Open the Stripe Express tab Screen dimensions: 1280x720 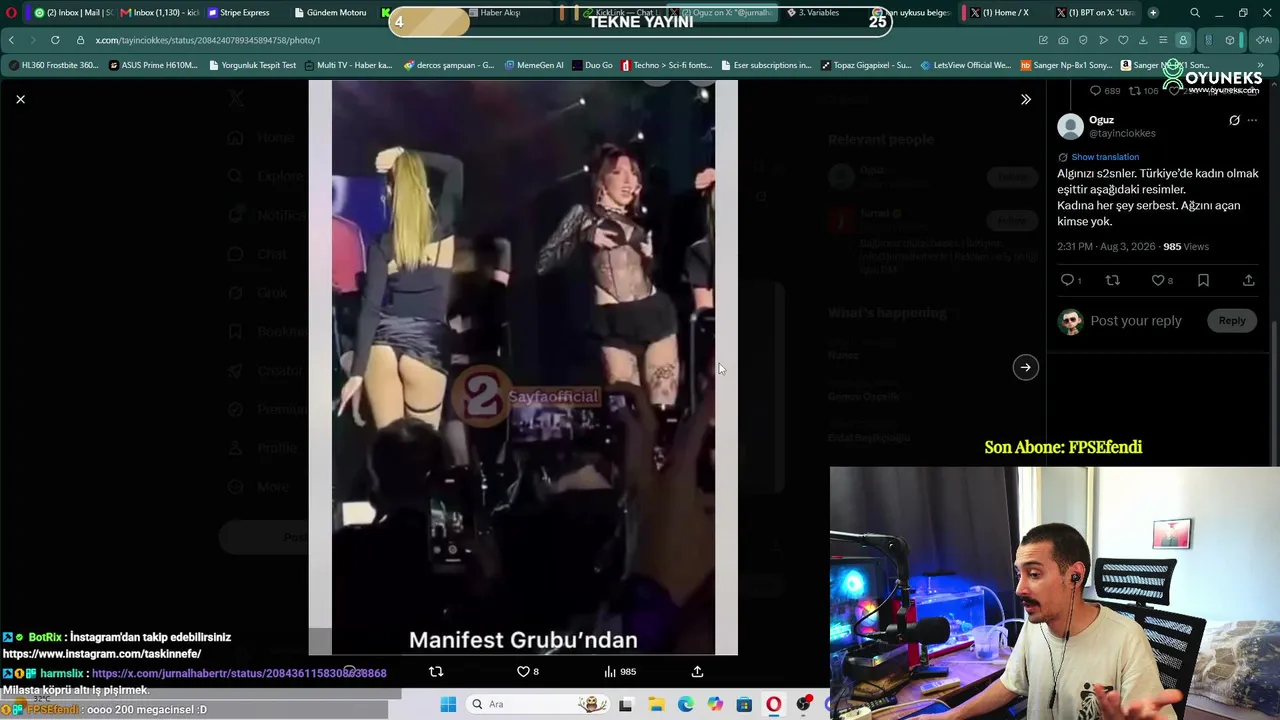tap(241, 13)
